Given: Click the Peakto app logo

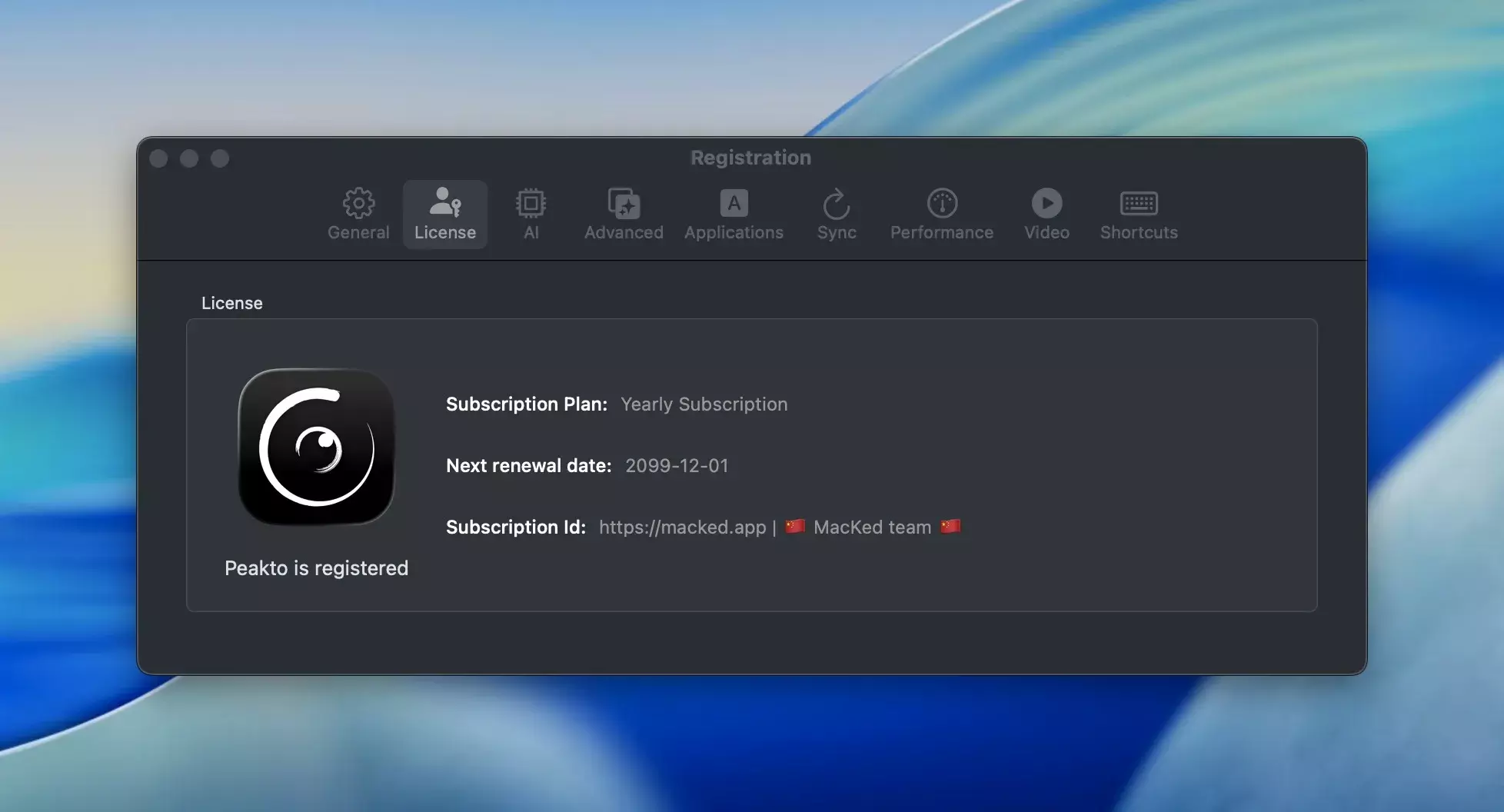Looking at the screenshot, I should tap(316, 447).
